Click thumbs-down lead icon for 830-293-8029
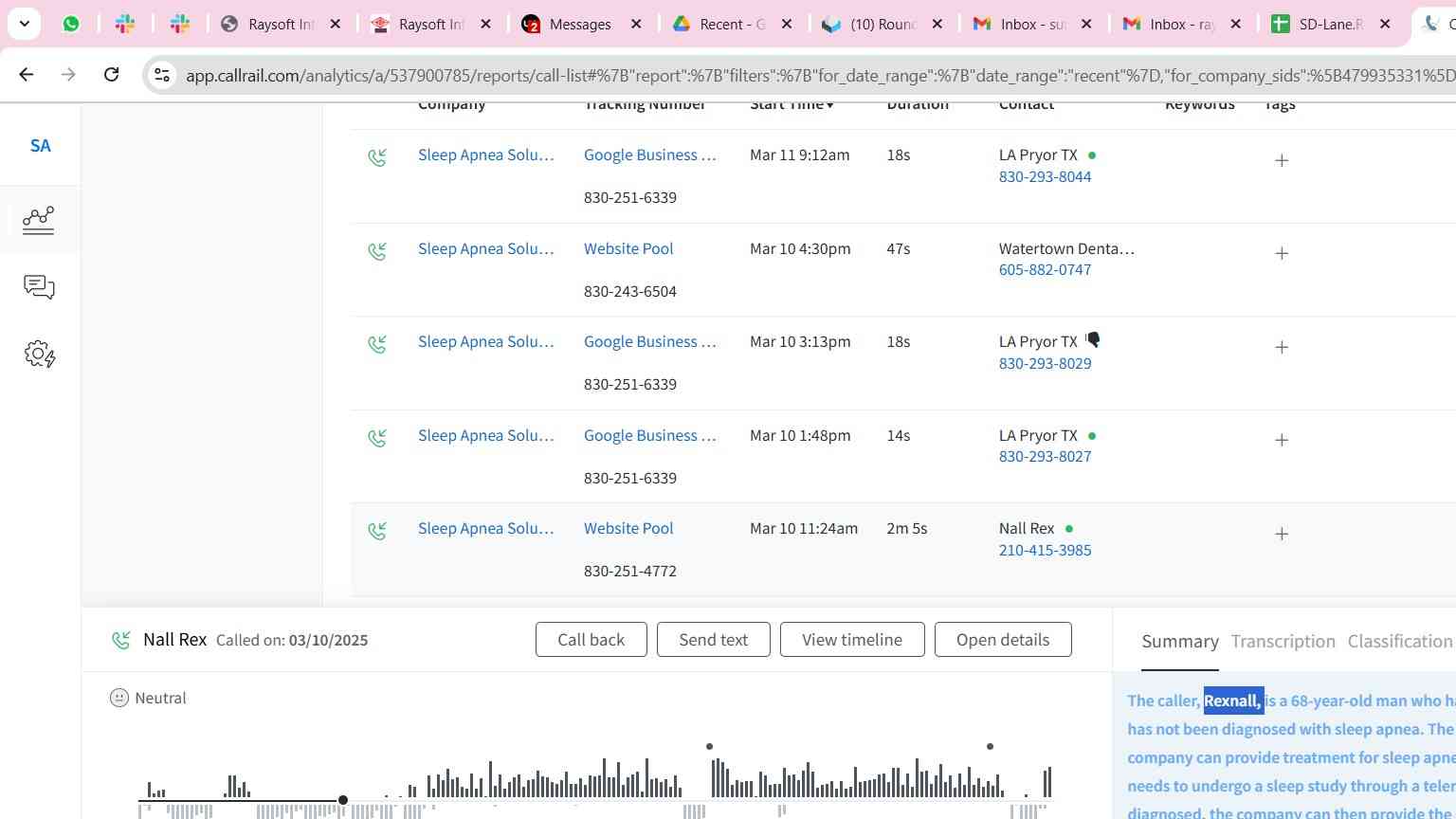The width and height of the screenshot is (1456, 819). [1093, 339]
